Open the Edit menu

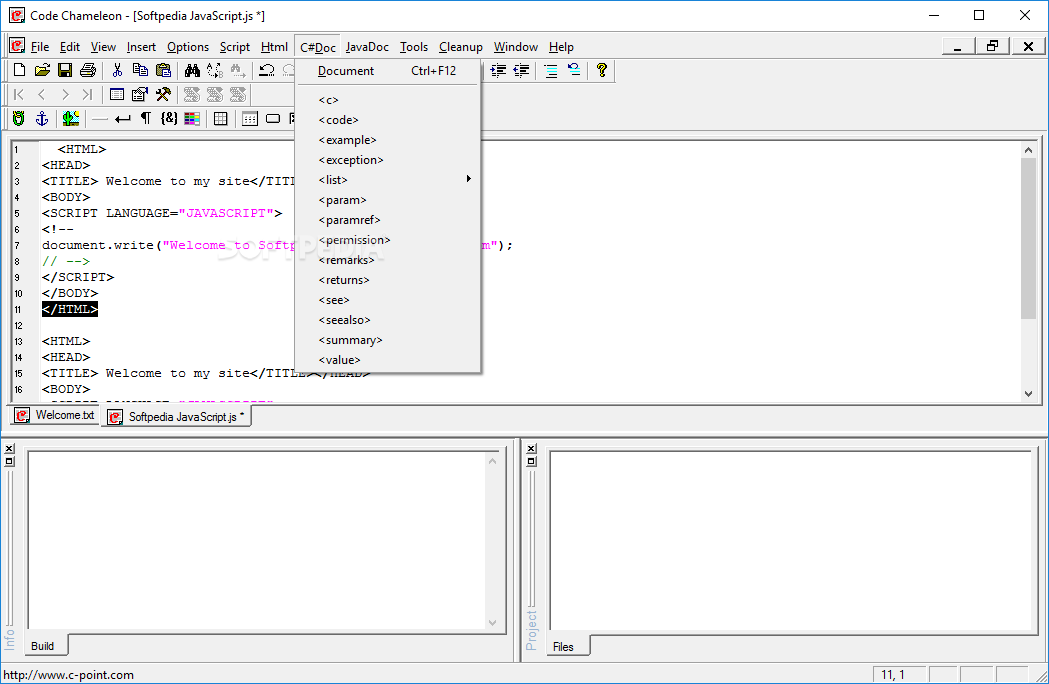(x=70, y=47)
